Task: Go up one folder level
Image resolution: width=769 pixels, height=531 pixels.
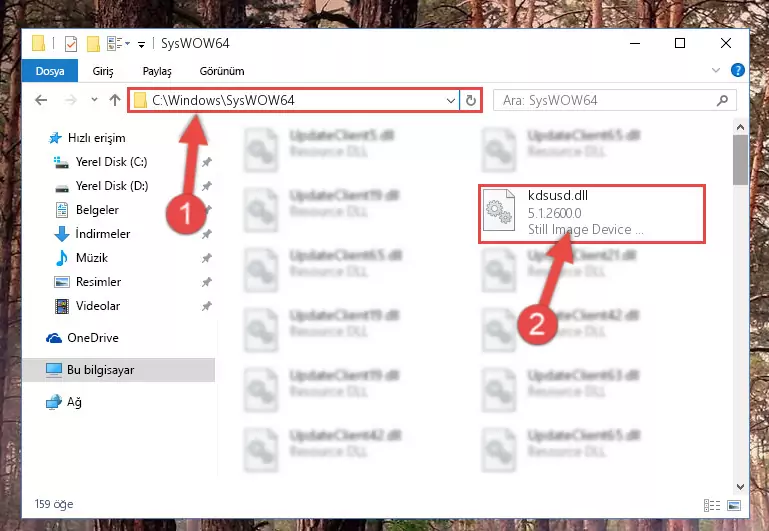Action: pos(115,100)
